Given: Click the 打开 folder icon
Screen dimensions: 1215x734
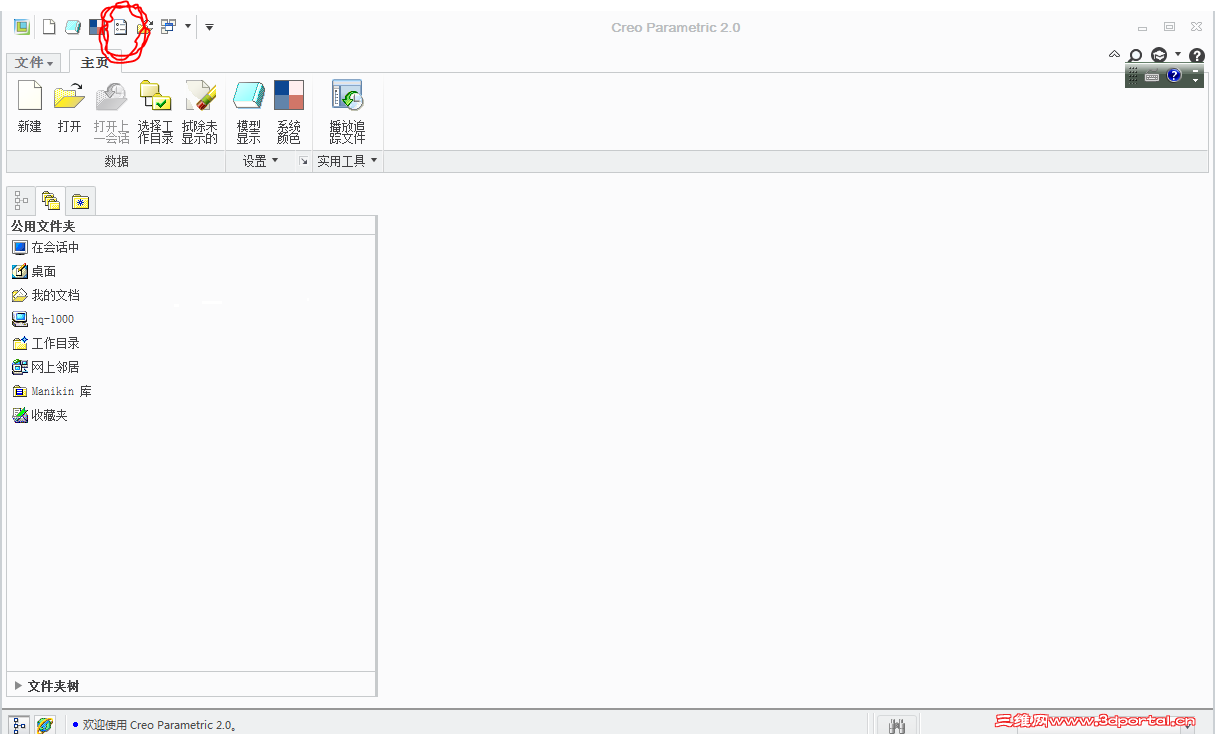Looking at the screenshot, I should tap(69, 96).
